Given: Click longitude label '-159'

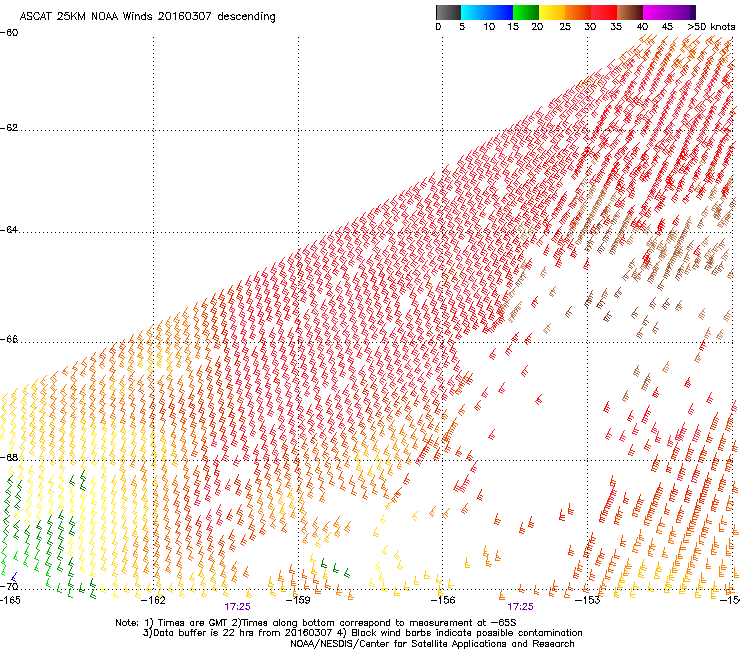Looking at the screenshot, I should coord(298,600).
